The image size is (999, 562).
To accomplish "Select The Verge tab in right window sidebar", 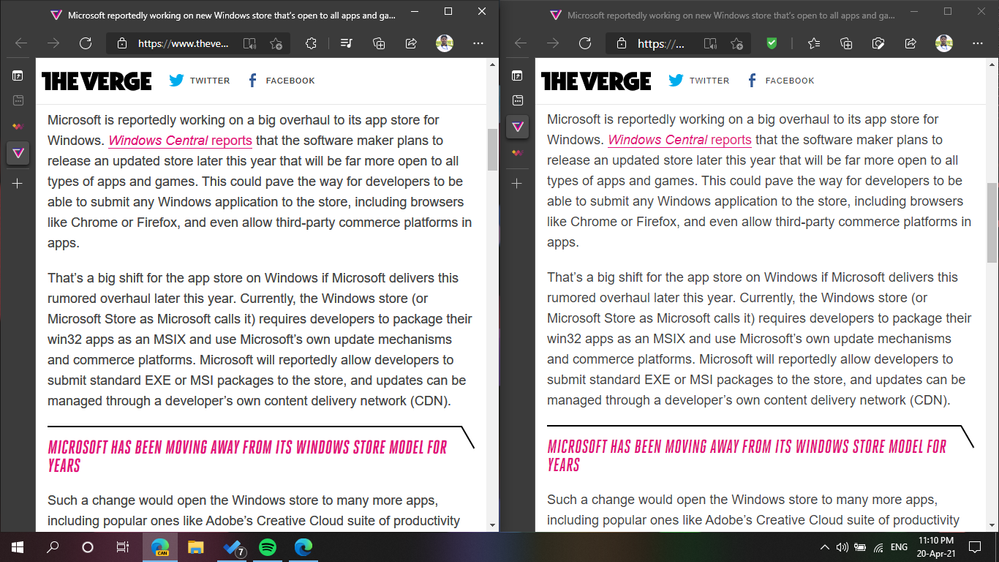I will [x=517, y=127].
